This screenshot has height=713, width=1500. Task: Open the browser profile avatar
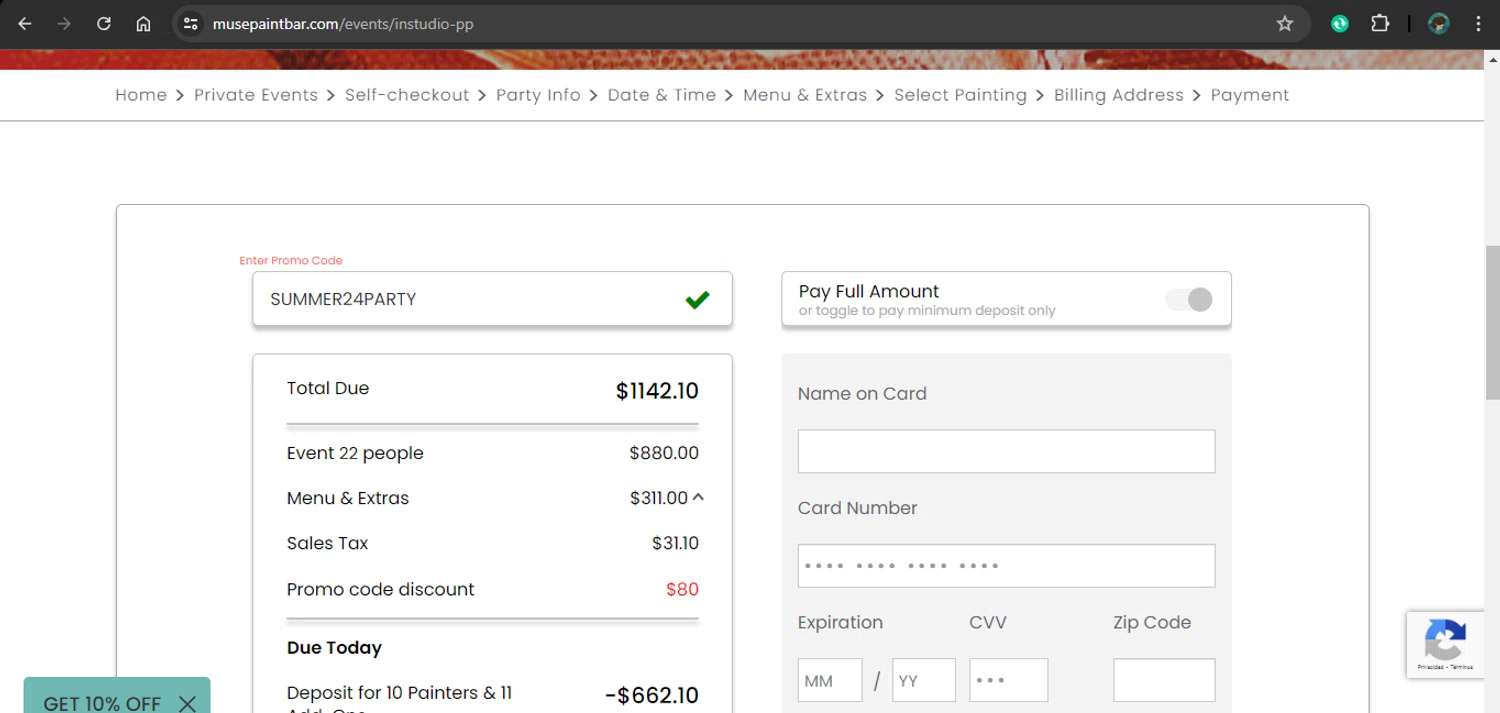coord(1439,24)
